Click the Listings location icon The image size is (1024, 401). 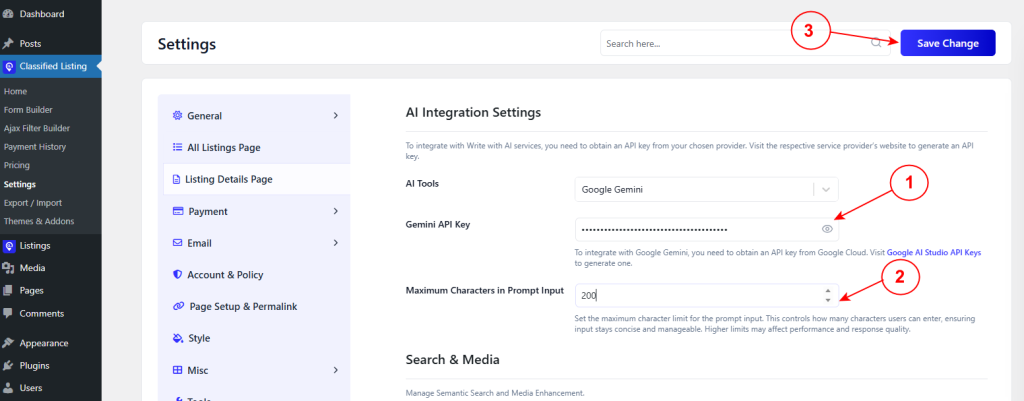point(8,246)
